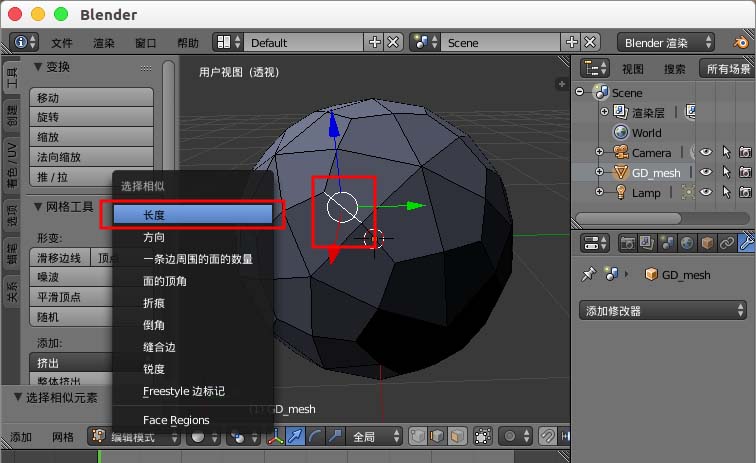Open the Constraints properties tab

pyautogui.click(x=727, y=243)
